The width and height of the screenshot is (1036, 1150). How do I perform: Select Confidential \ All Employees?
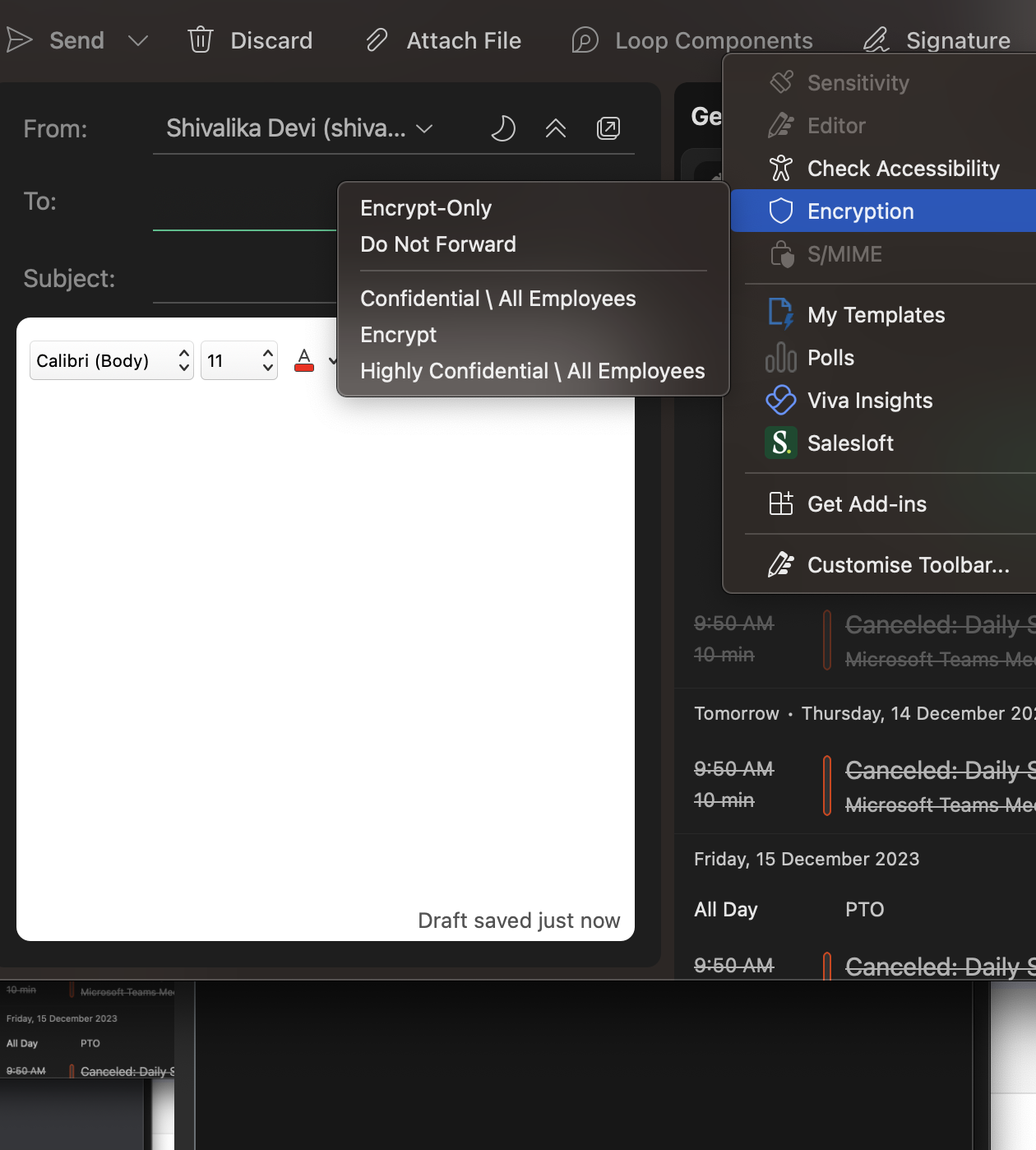[498, 299]
